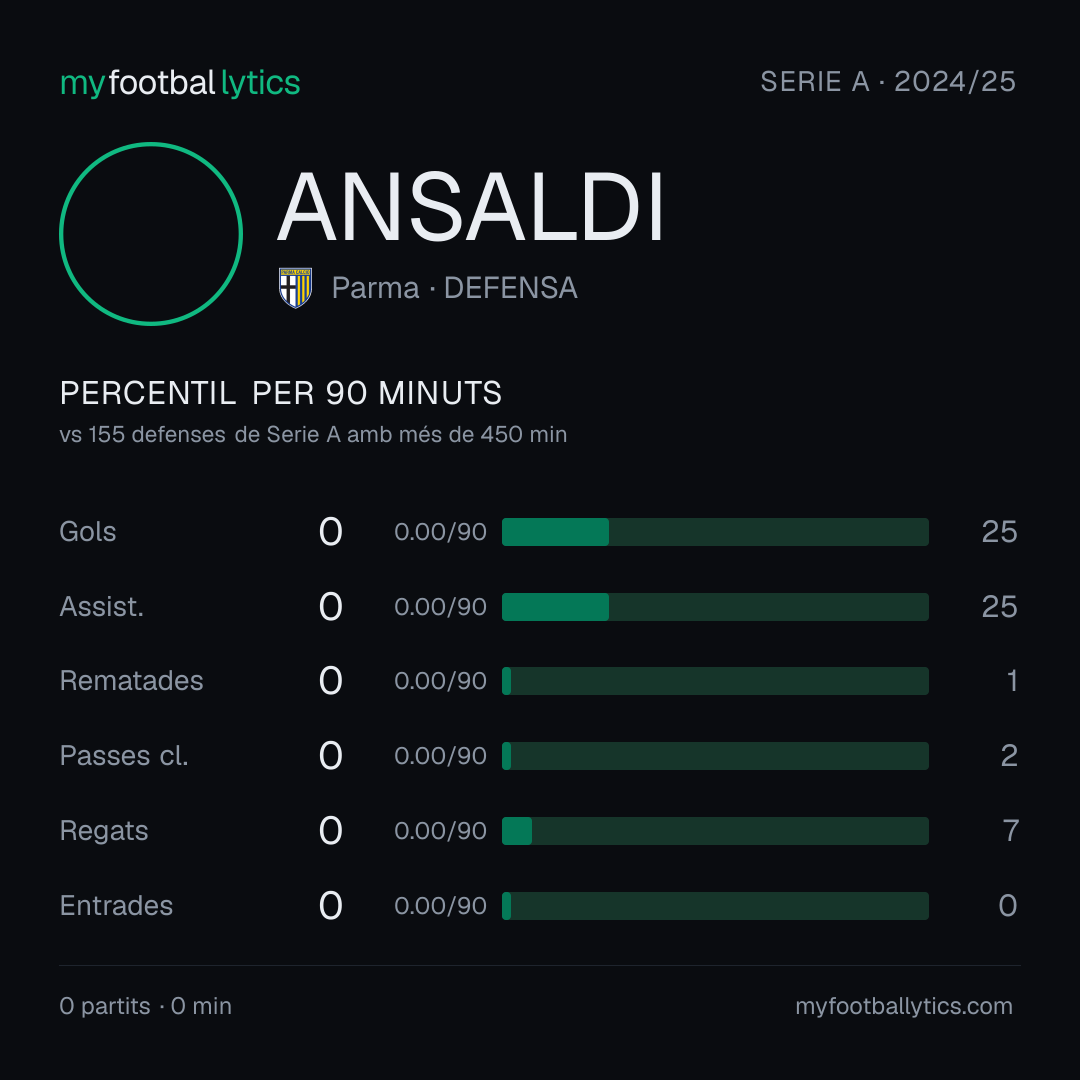The height and width of the screenshot is (1080, 1080).
Task: Open the myfootballytics logo
Action: pos(180,83)
